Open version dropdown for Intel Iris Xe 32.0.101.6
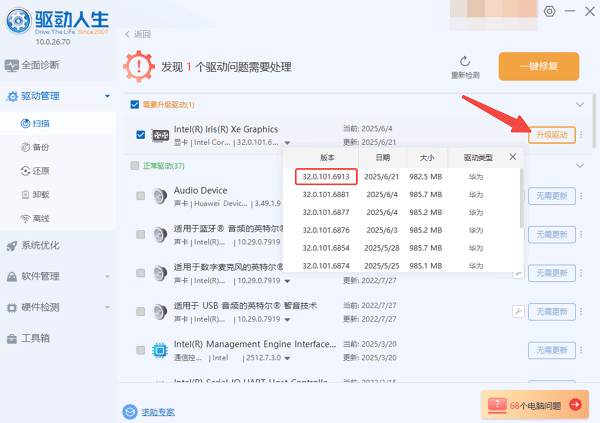 [x=287, y=143]
